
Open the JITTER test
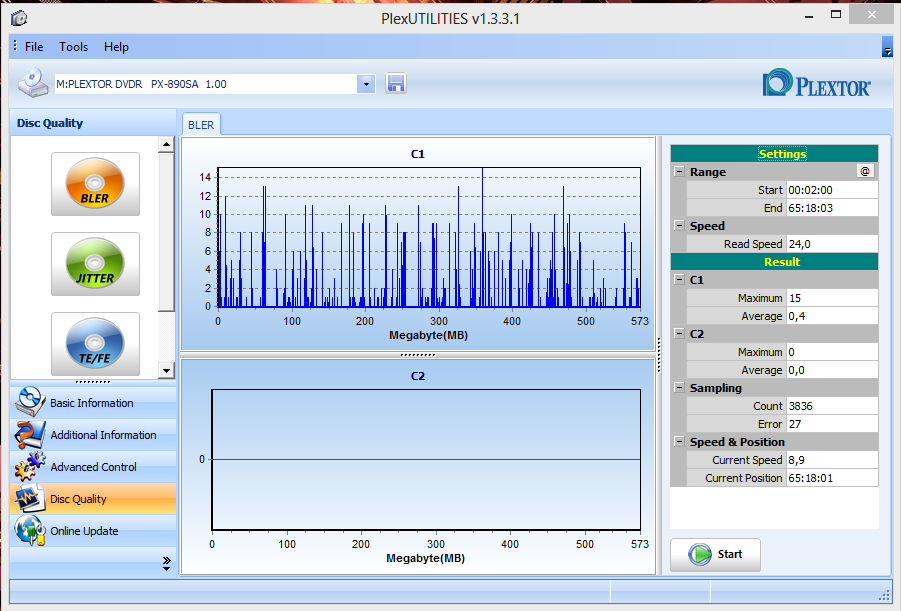95,264
